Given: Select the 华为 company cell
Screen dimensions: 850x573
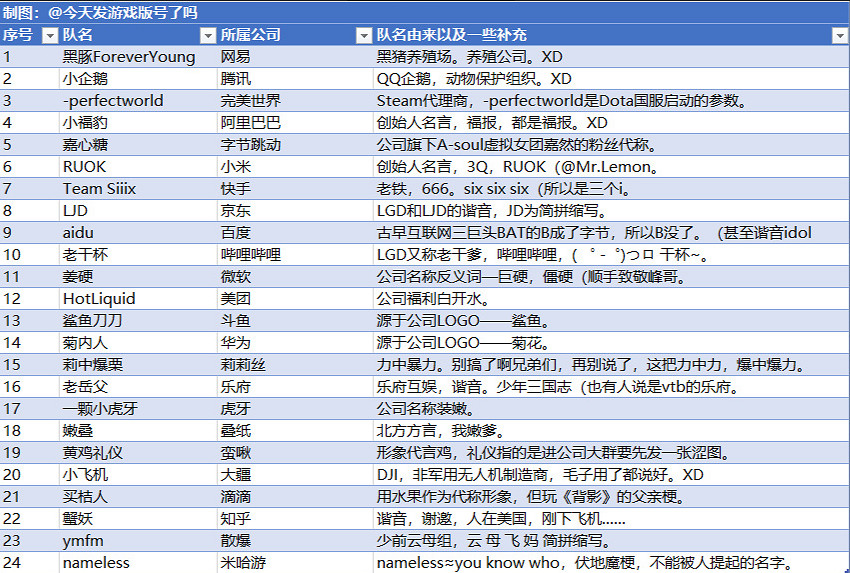Looking at the screenshot, I should [236, 343].
